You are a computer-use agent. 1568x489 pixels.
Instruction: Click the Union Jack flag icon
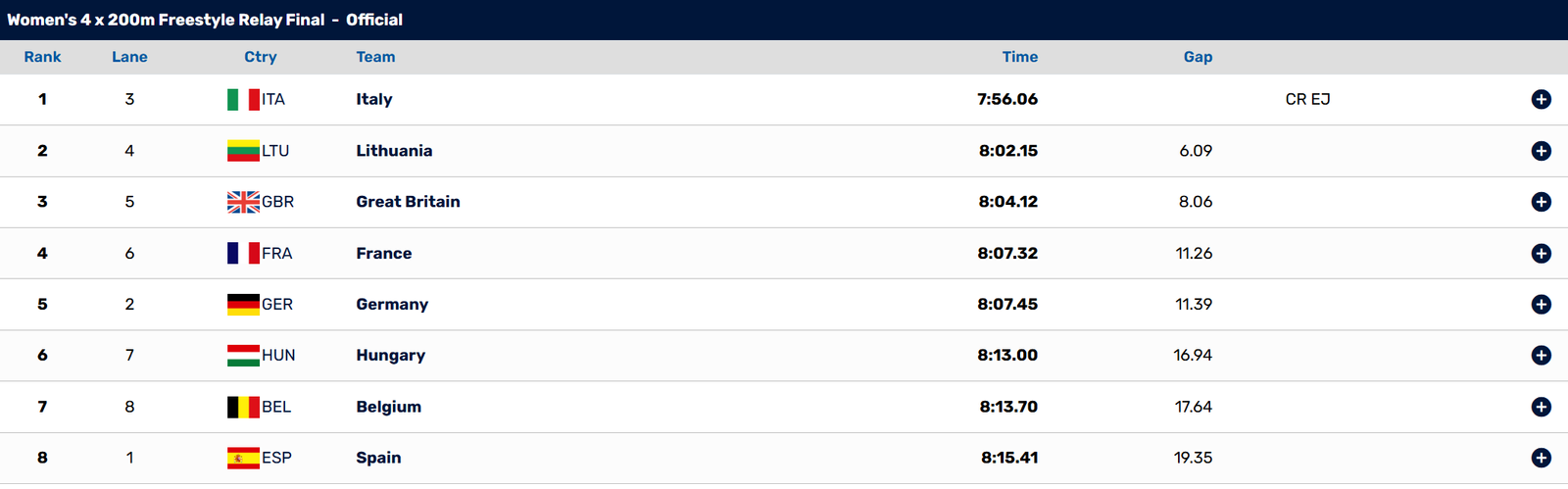[x=243, y=202]
